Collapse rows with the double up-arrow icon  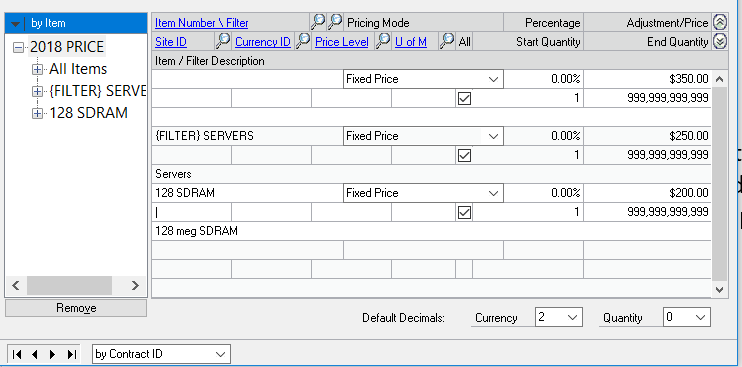click(720, 22)
